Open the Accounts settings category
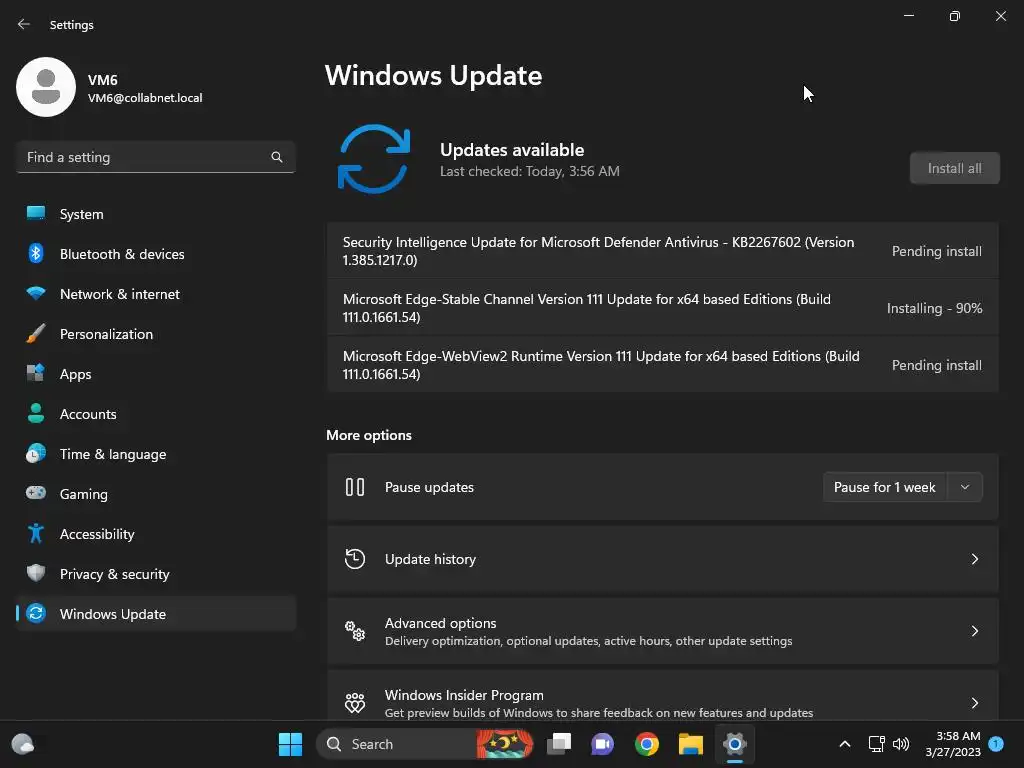Viewport: 1024px width, 768px height. (x=156, y=413)
